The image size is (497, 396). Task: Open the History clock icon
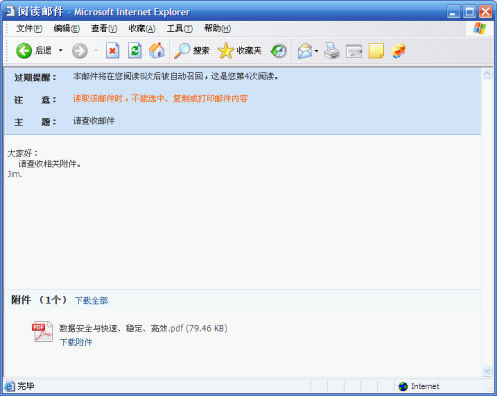[279, 51]
